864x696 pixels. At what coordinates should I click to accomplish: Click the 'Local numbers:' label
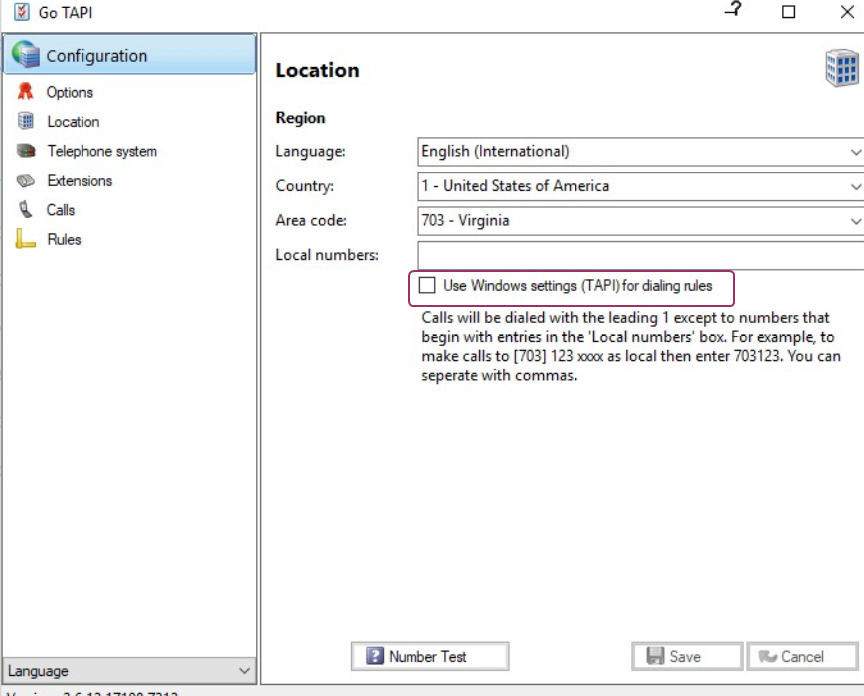point(327,255)
